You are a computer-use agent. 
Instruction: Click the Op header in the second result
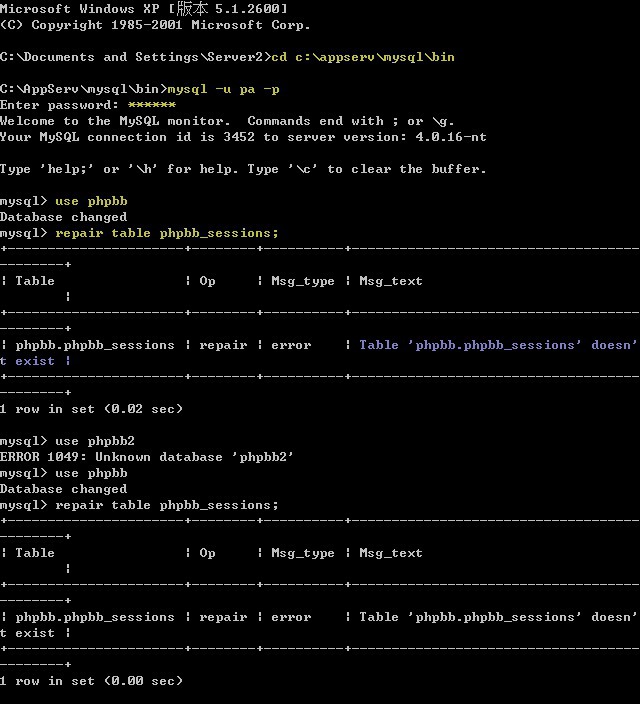click(x=207, y=553)
